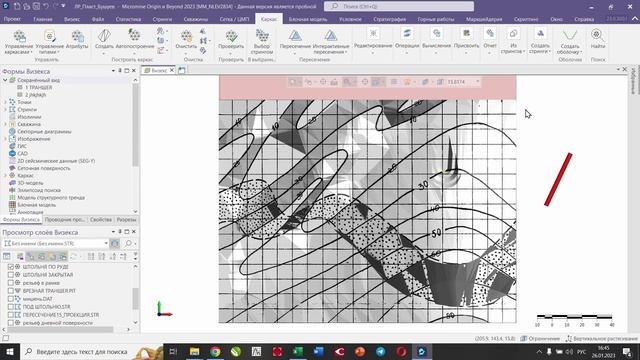This screenshot has height=360, width=640.
Task: Open the Проект menu
Action: click(12, 19)
